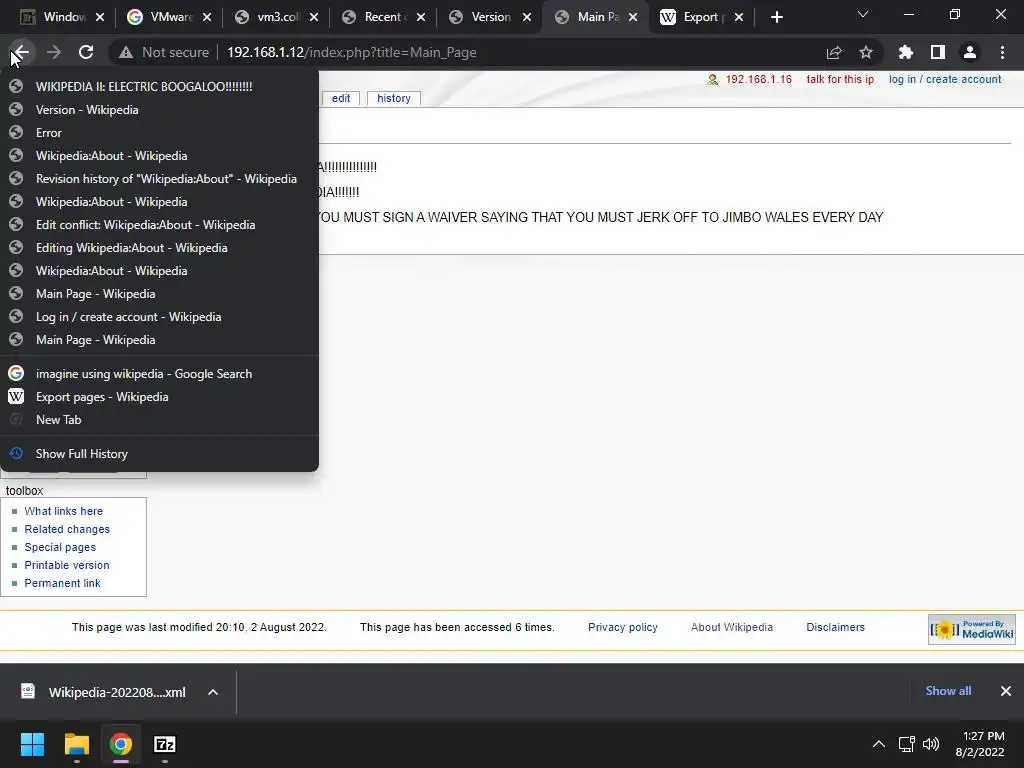Open the wiki edit tab

[x=341, y=98]
